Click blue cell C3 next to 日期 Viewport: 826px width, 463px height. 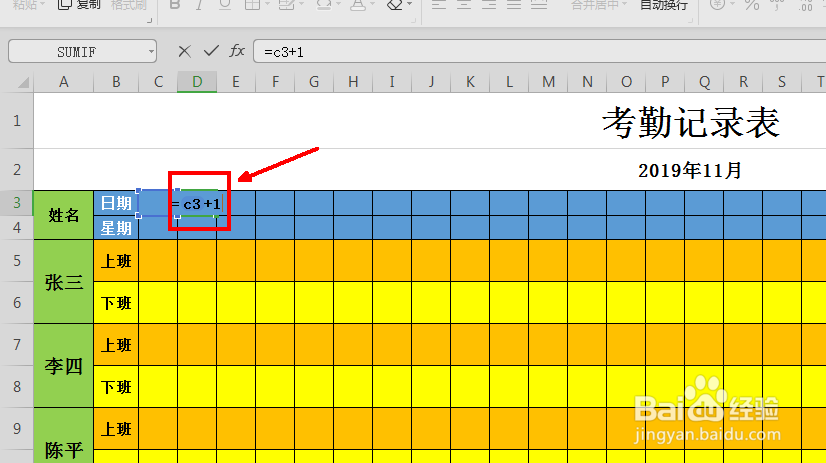158,203
